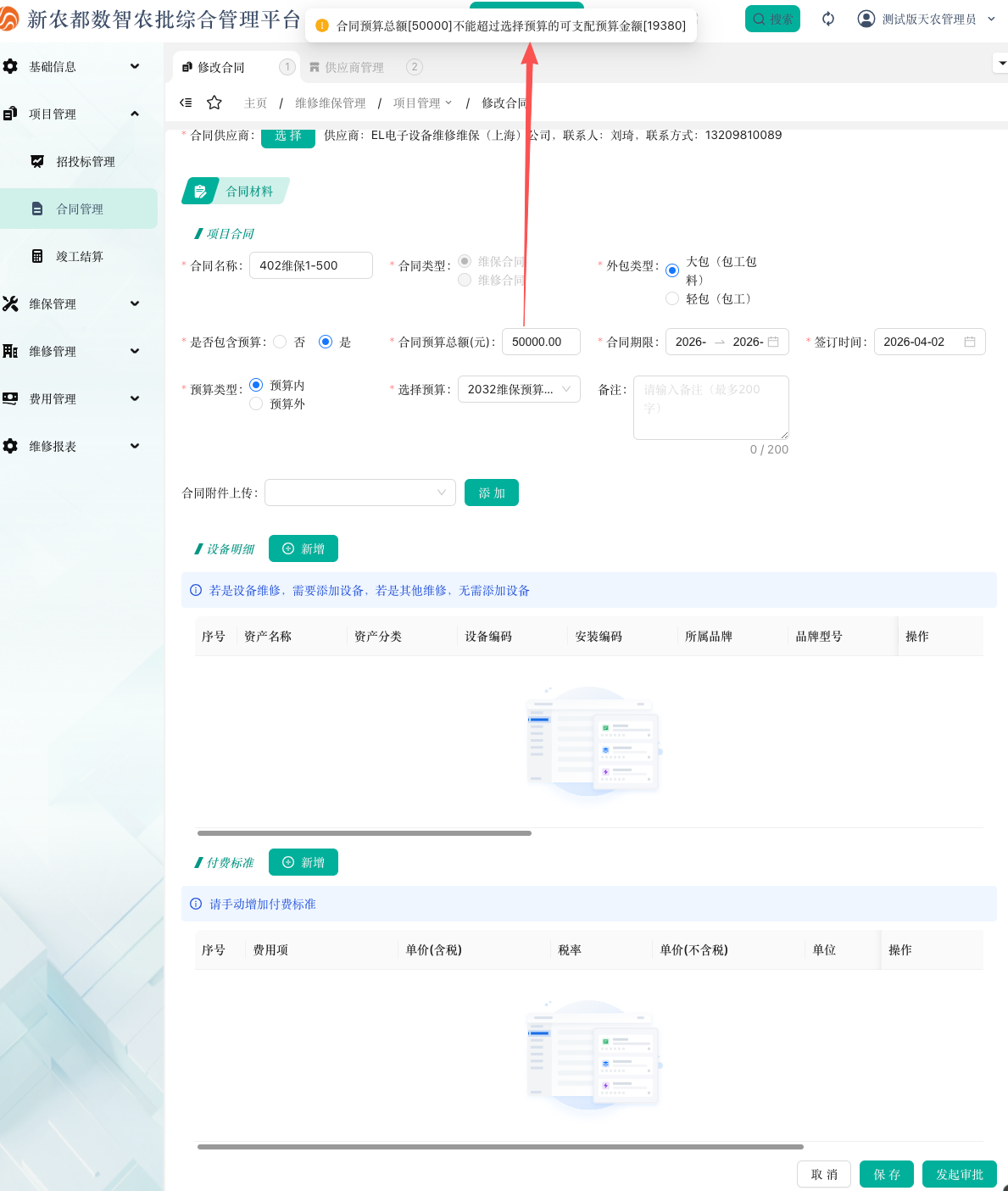Viewport: 1008px width, 1191px height.
Task: Open 竣工结算 menu item
Action: pyautogui.click(x=79, y=256)
